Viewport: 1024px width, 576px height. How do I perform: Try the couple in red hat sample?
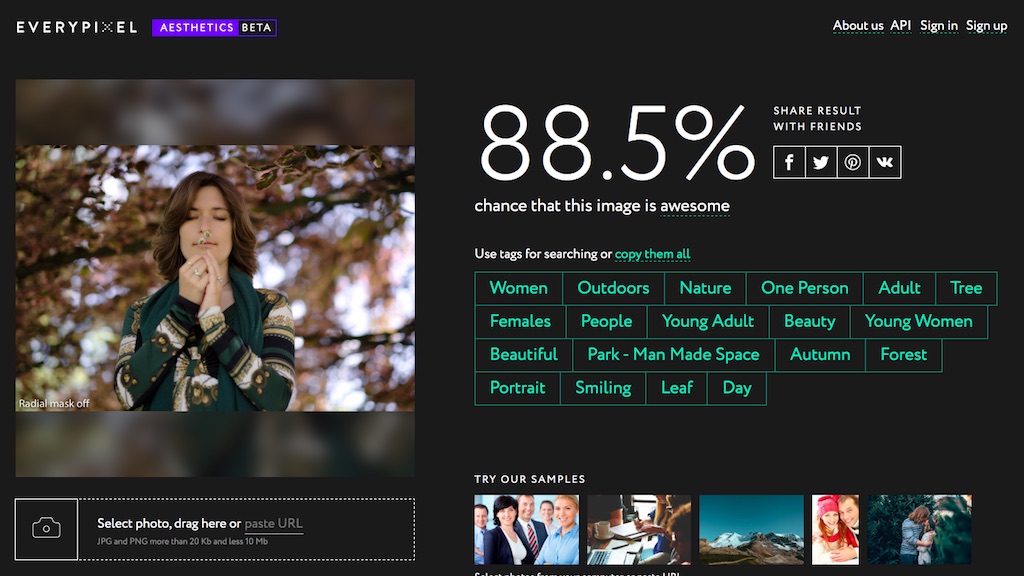pyautogui.click(x=835, y=530)
